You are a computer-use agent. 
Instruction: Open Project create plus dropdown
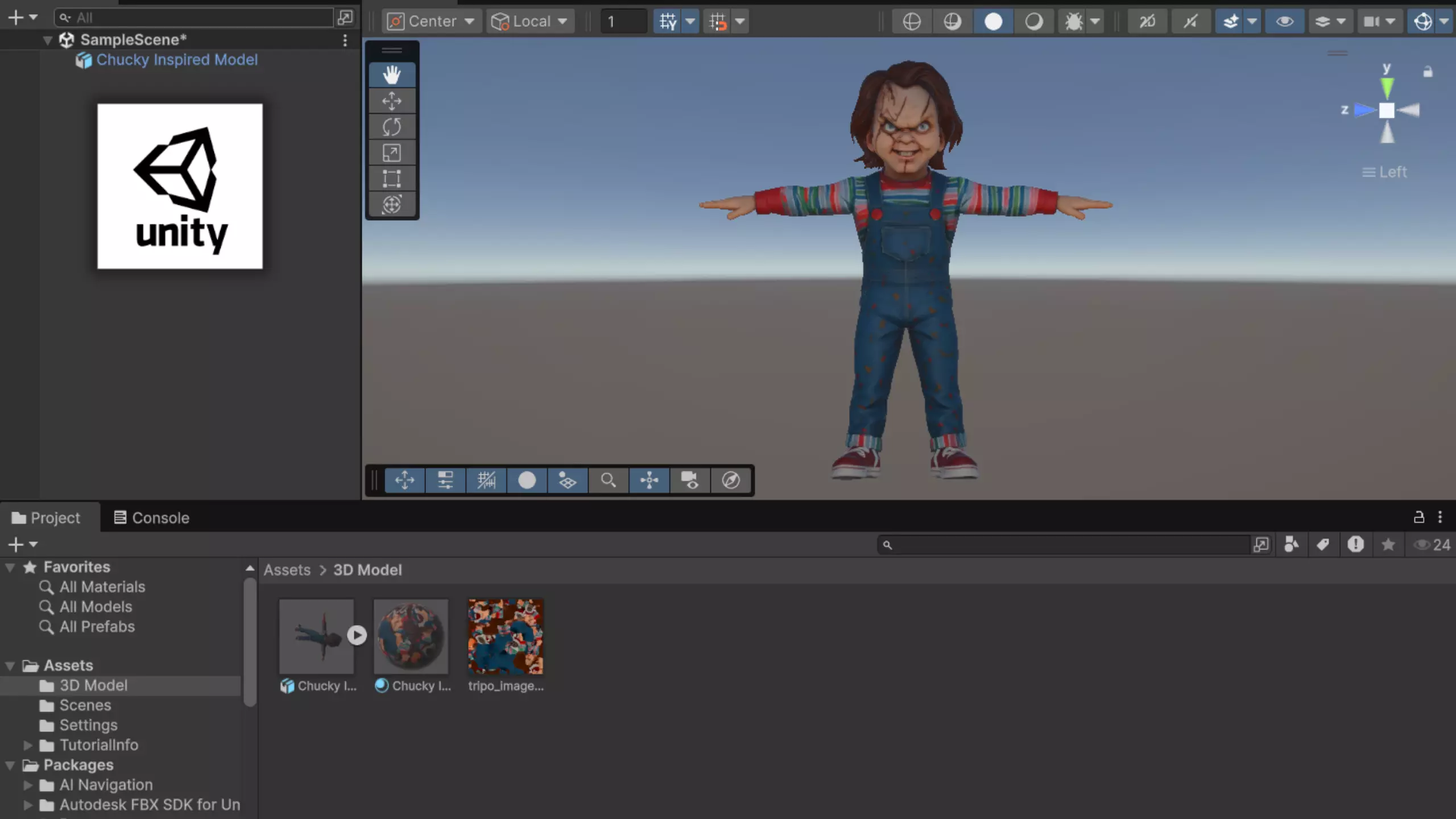23,545
